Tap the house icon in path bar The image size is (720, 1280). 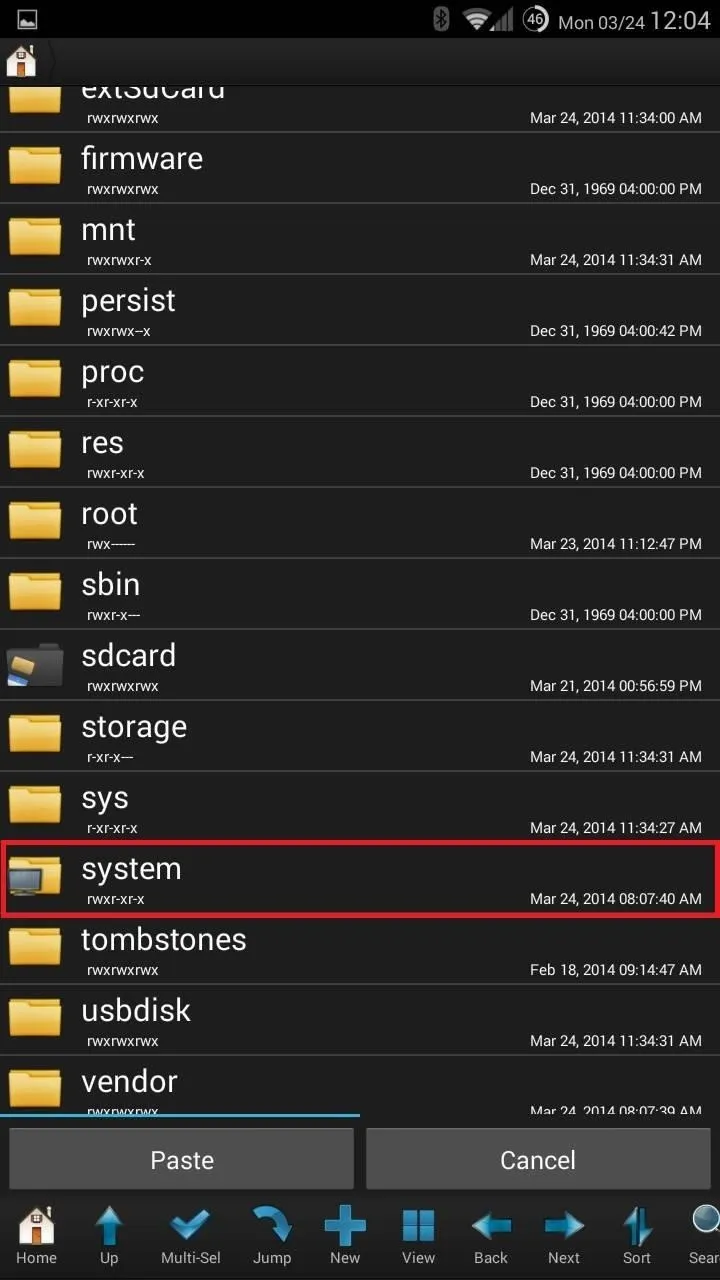(x=22, y=61)
